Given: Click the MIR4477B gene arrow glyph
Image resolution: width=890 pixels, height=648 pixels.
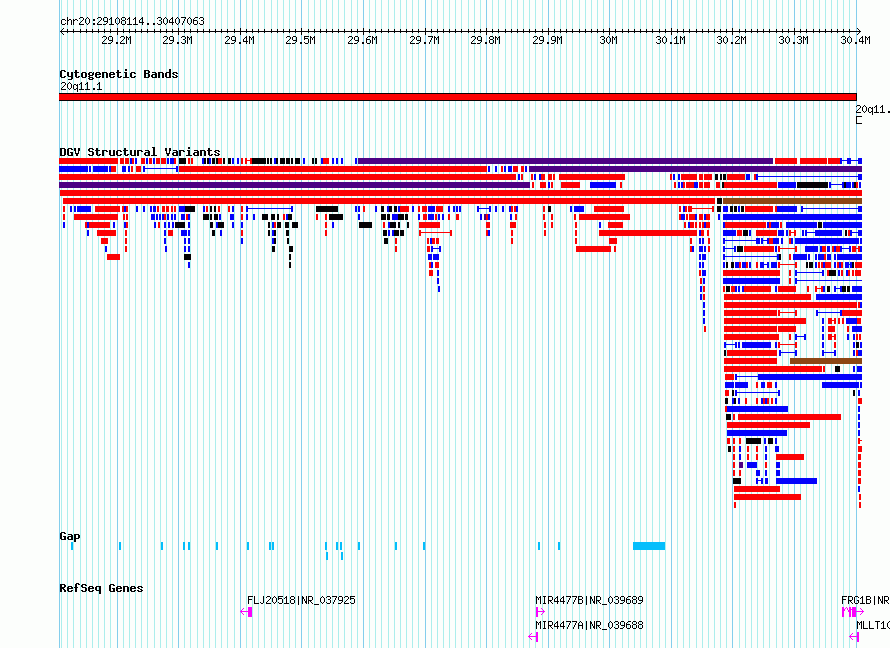Looking at the screenshot, I should pyautogui.click(x=540, y=612).
